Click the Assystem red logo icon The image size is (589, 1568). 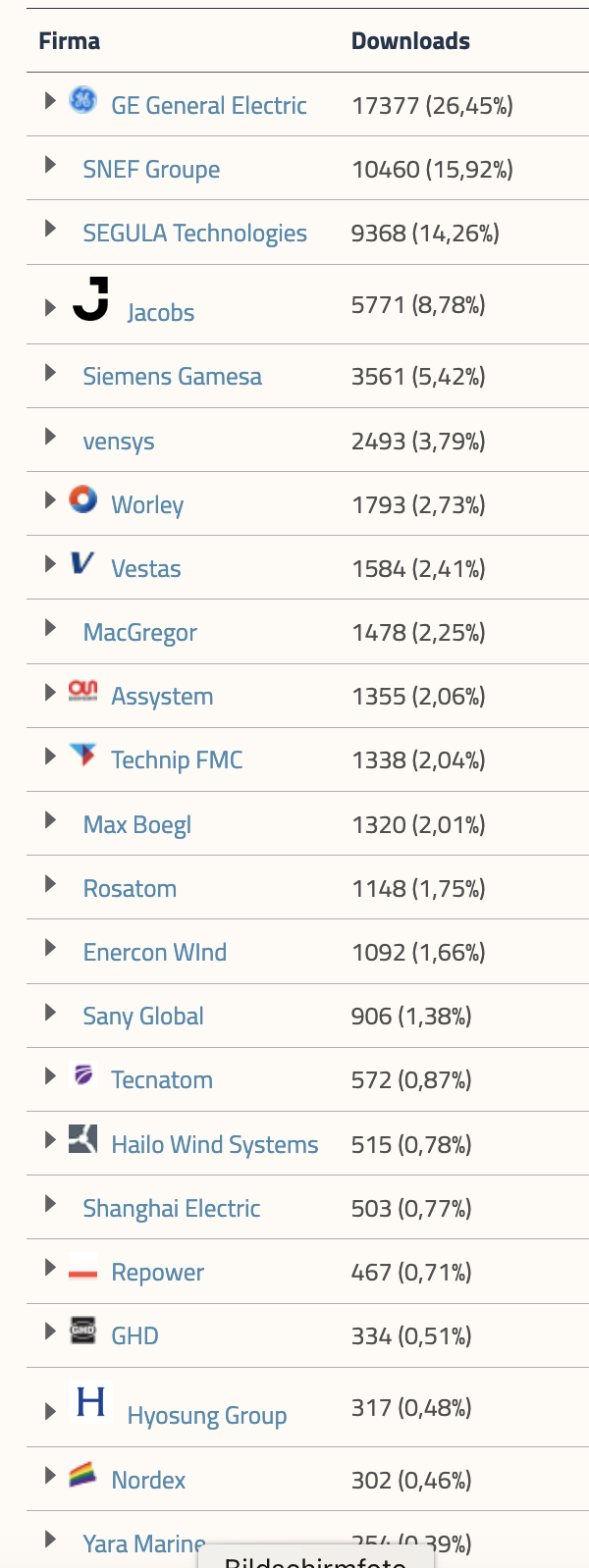[x=82, y=692]
